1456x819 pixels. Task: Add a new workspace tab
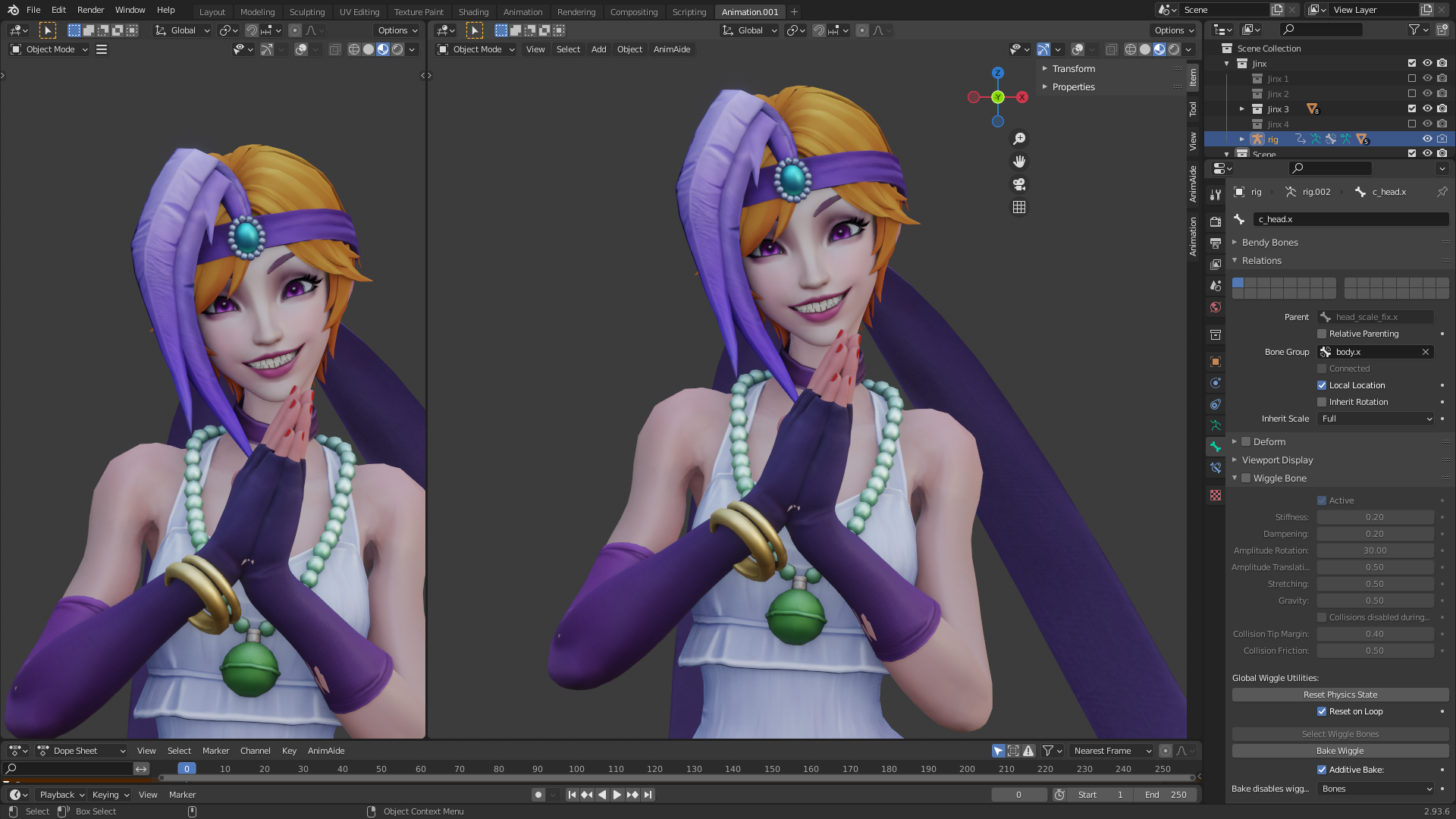794,11
